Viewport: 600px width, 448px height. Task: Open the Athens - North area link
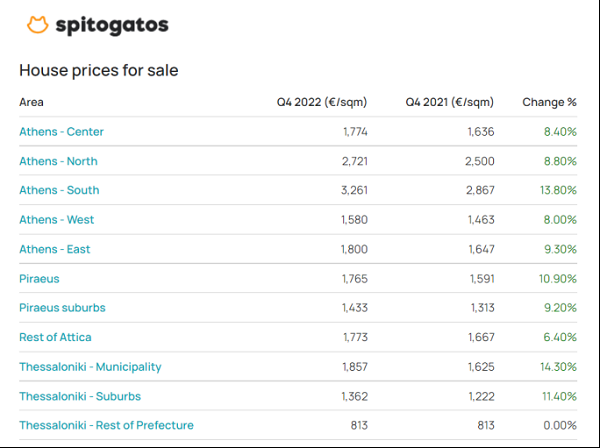click(x=58, y=161)
